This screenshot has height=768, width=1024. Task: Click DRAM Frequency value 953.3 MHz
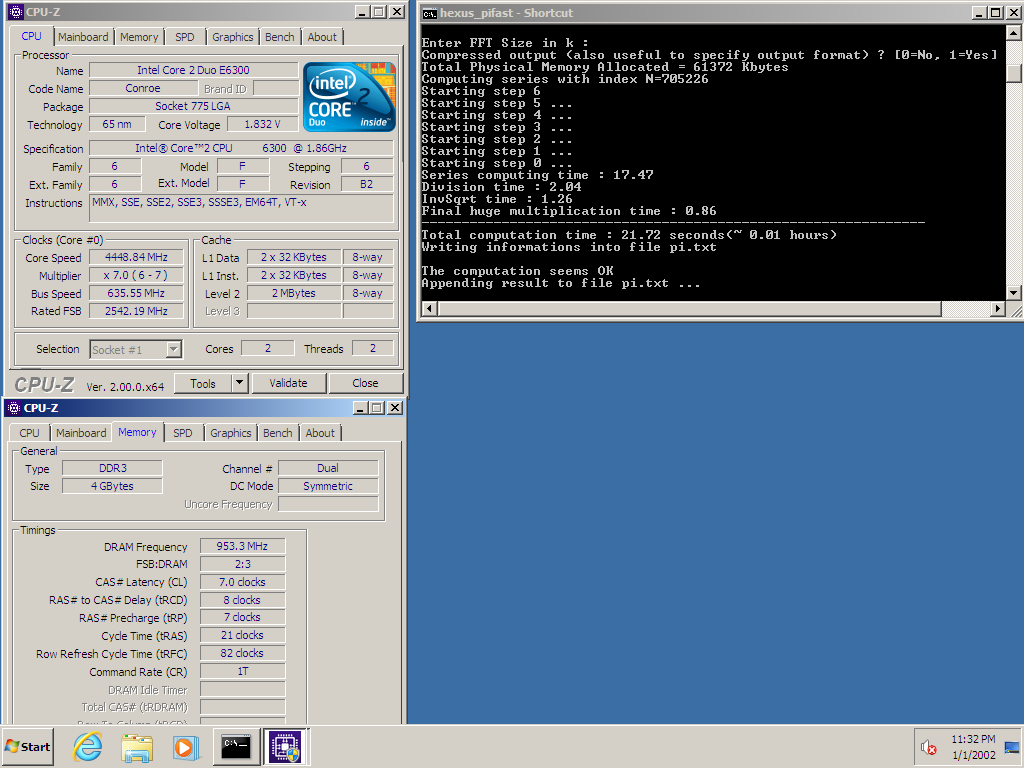(x=242, y=546)
